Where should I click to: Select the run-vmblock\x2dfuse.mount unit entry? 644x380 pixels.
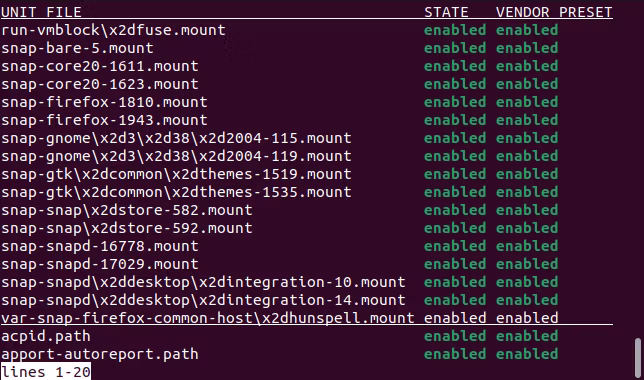(113, 30)
